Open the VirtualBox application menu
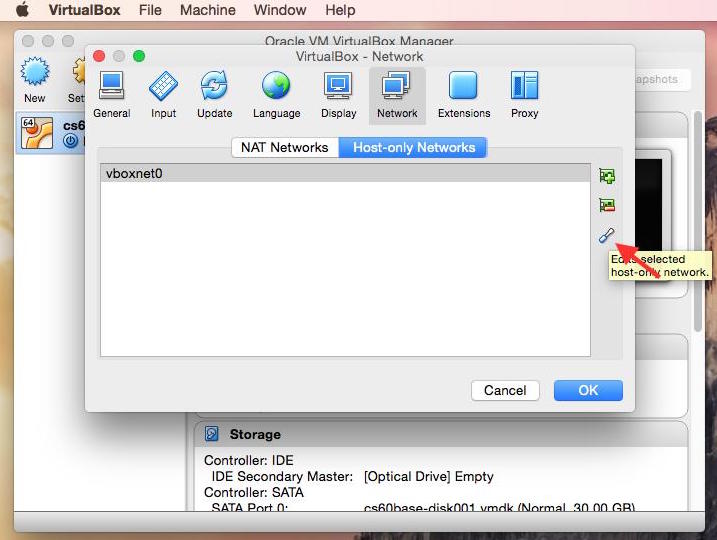This screenshot has height=540, width=717. click(x=85, y=10)
